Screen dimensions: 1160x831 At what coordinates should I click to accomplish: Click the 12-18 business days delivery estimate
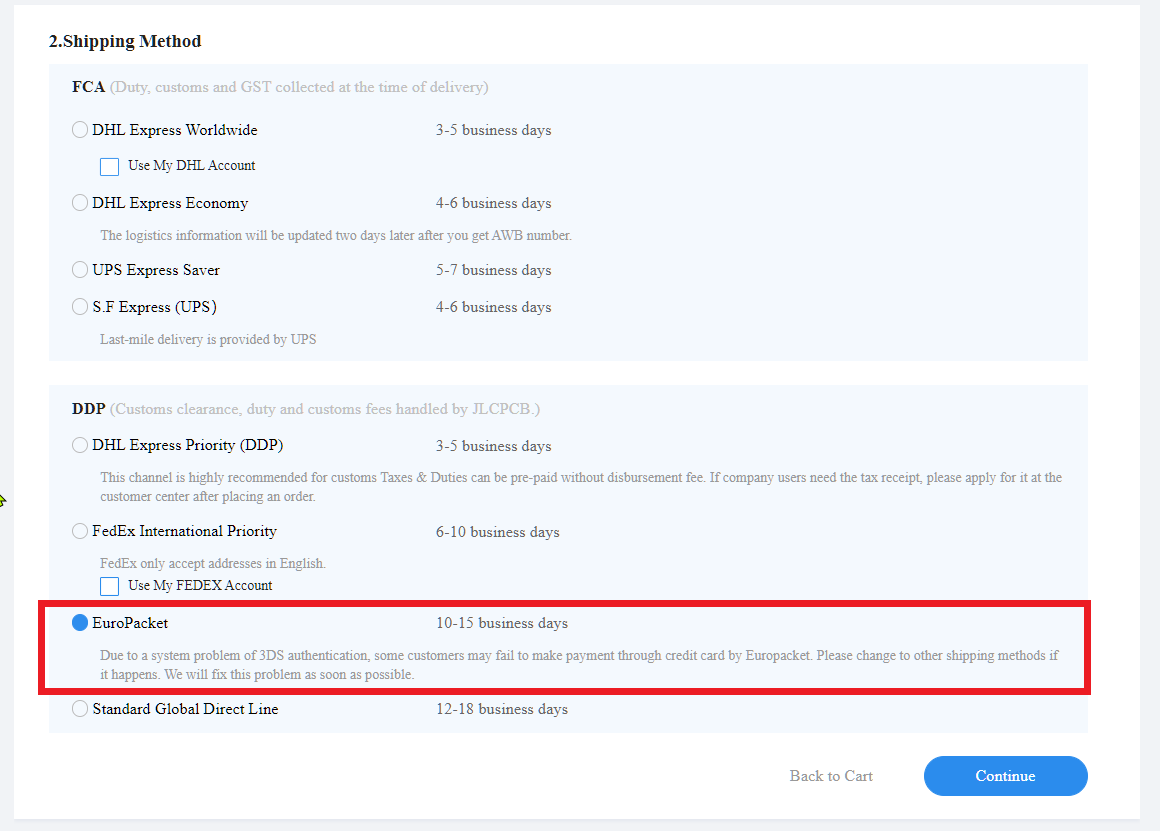pos(501,709)
